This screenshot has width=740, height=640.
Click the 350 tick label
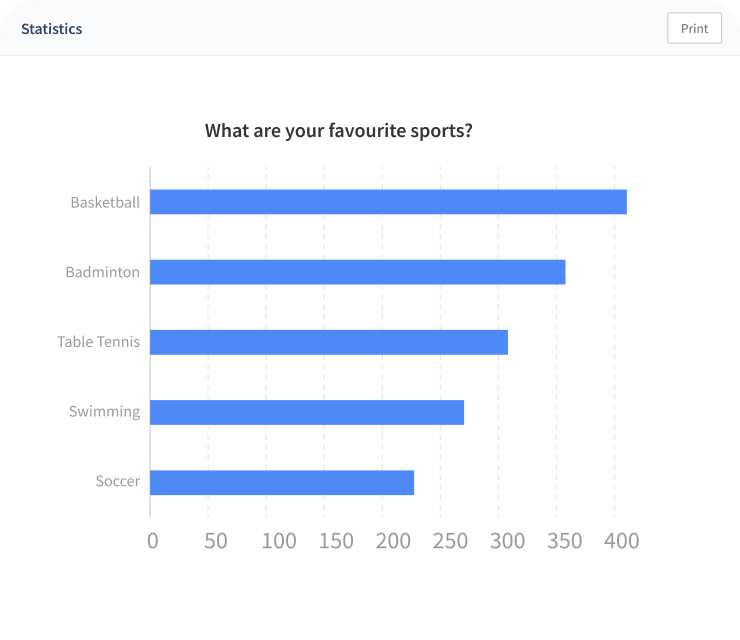[x=564, y=541]
